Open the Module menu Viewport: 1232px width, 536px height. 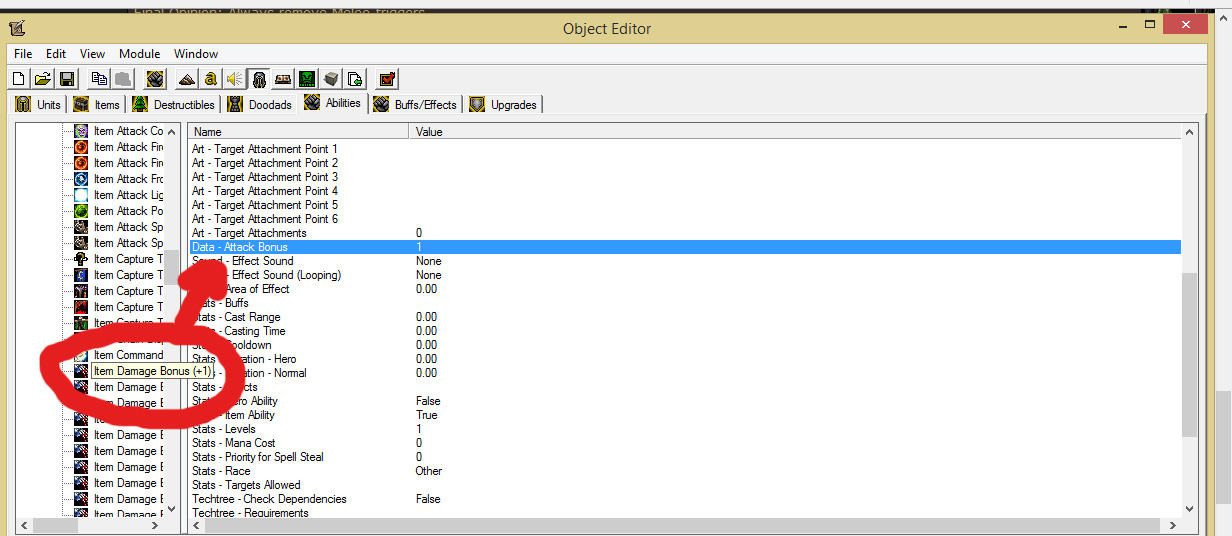coord(139,54)
